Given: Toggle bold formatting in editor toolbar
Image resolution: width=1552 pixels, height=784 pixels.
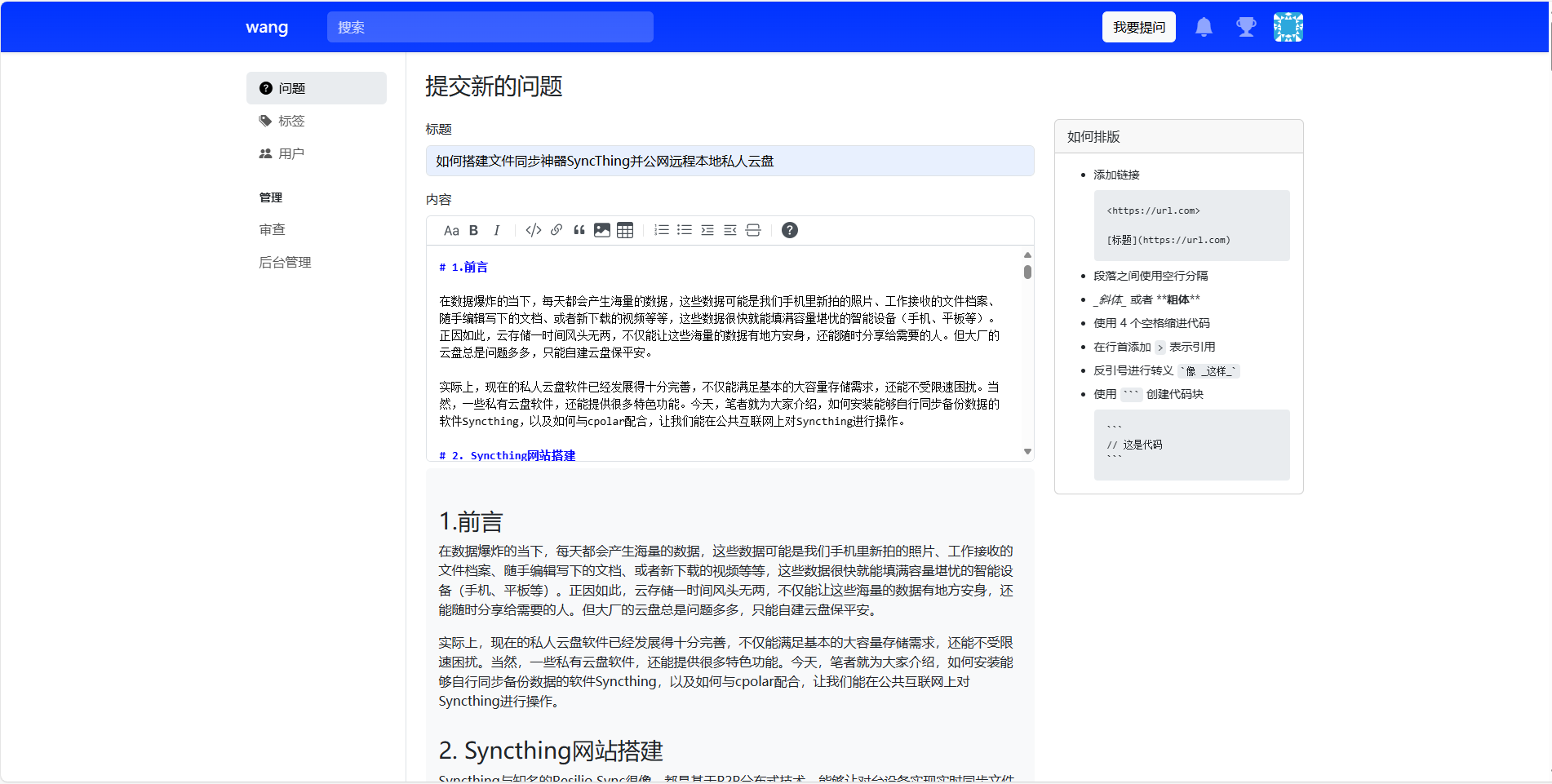Looking at the screenshot, I should [473, 230].
